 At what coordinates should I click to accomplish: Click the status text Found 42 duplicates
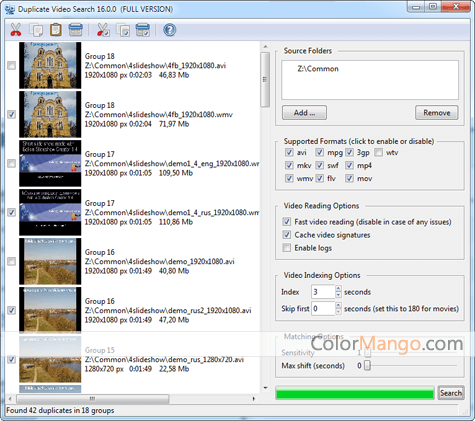(x=60, y=410)
